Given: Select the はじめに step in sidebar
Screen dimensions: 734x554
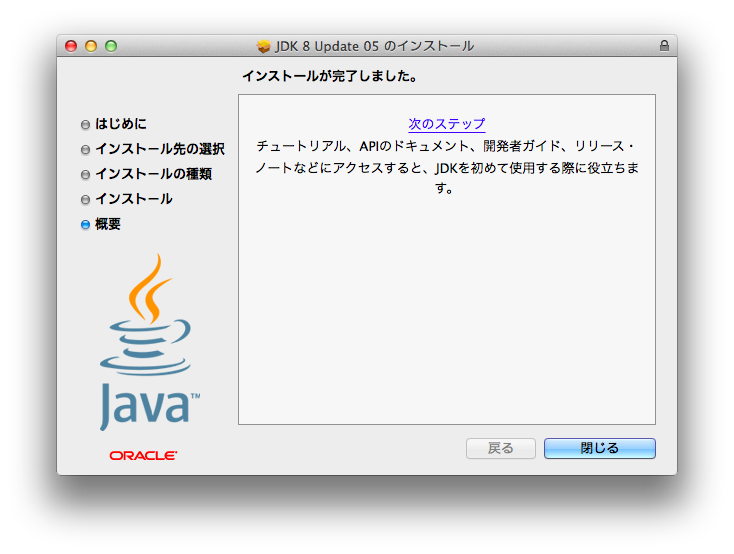Looking at the screenshot, I should click(121, 124).
